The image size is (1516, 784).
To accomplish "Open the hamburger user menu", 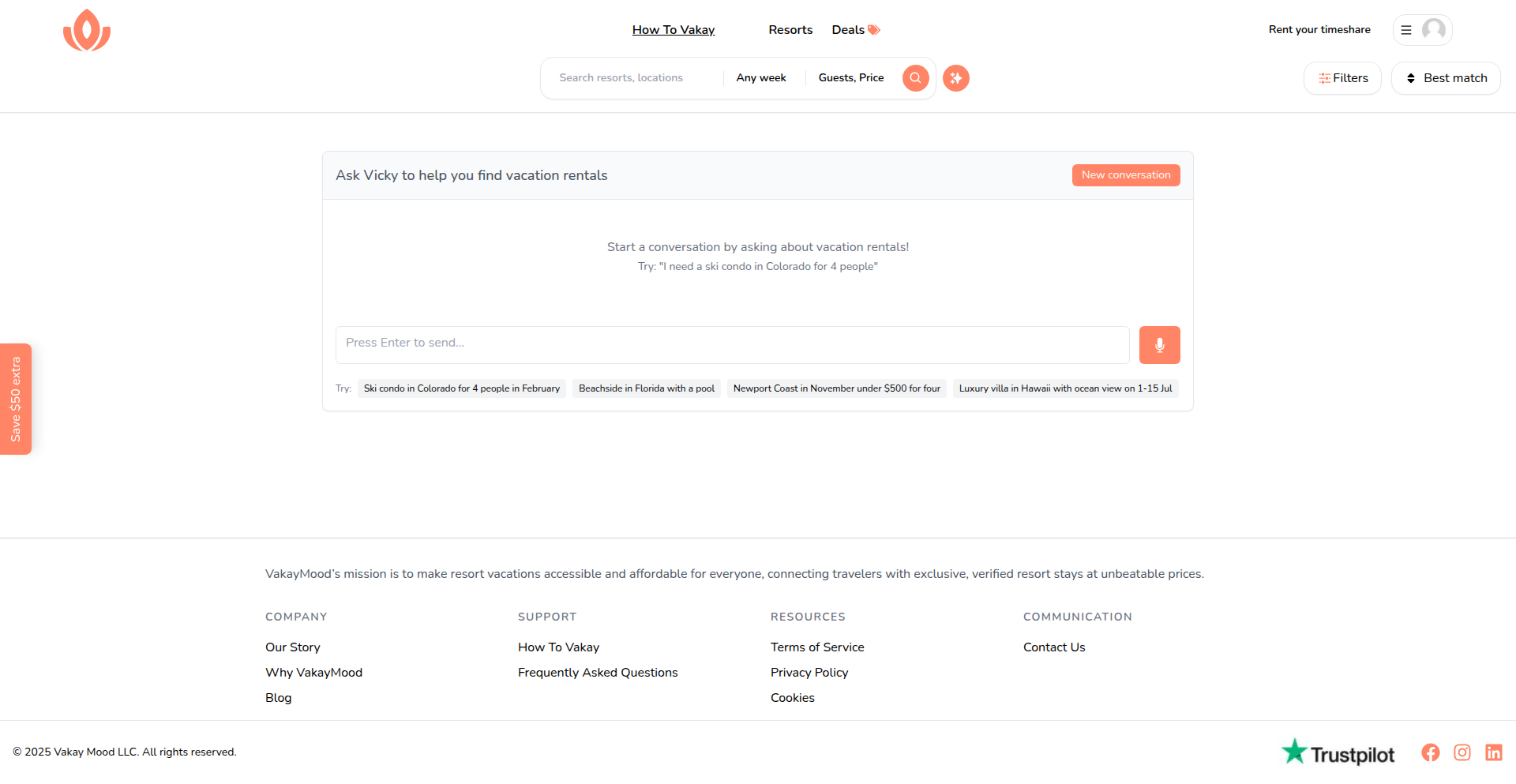I will click(1405, 30).
